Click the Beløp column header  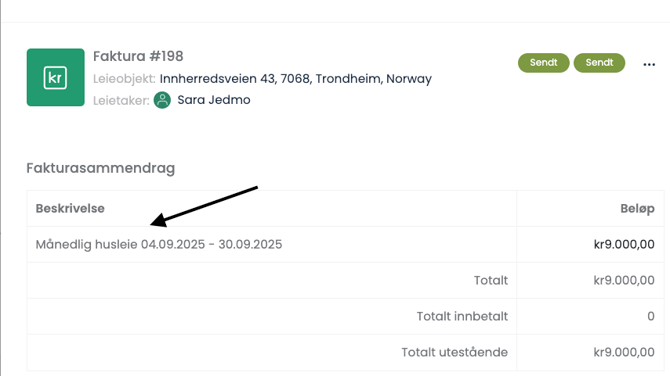637,209
